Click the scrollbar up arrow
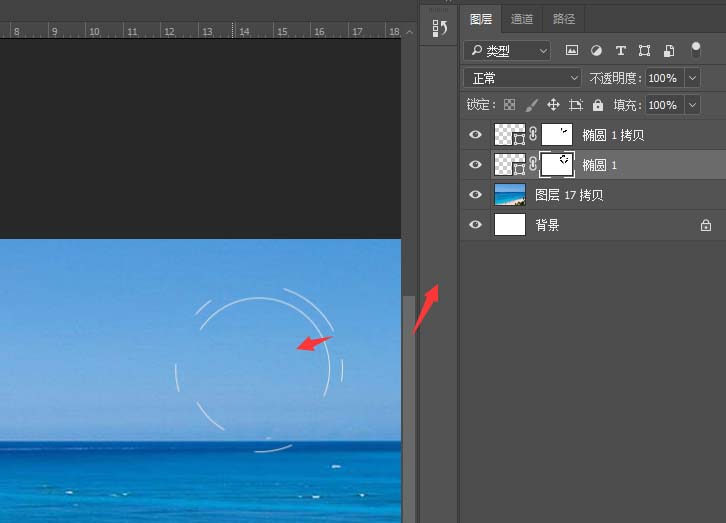The image size is (726, 523). pyautogui.click(x=409, y=32)
